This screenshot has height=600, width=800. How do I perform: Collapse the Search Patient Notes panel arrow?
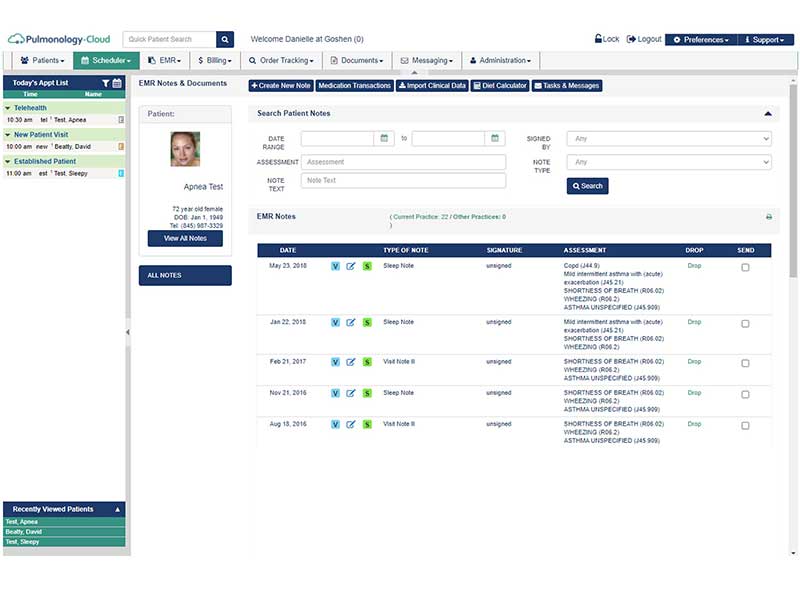pos(768,113)
